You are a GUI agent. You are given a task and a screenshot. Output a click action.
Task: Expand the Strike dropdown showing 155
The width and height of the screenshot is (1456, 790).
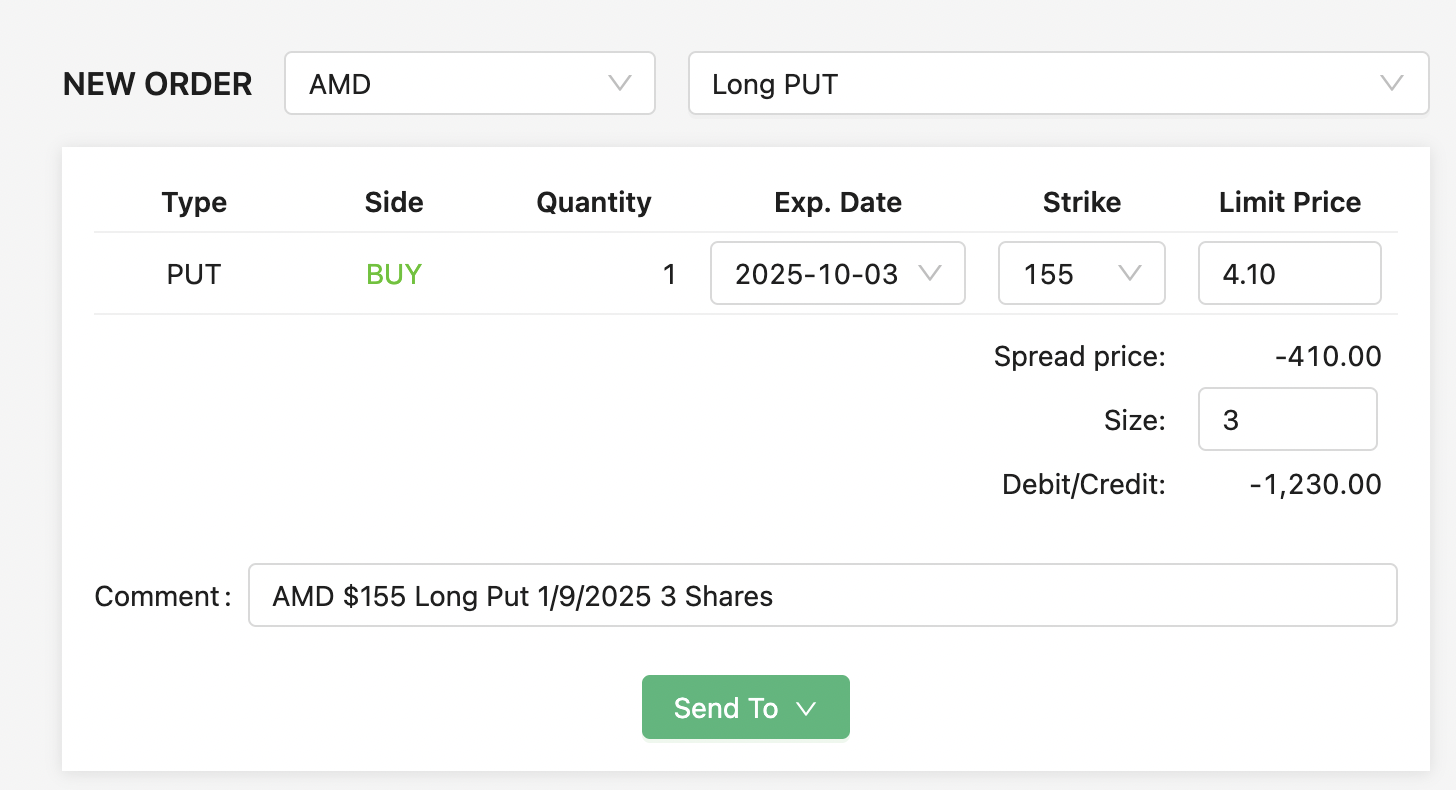click(x=1081, y=273)
